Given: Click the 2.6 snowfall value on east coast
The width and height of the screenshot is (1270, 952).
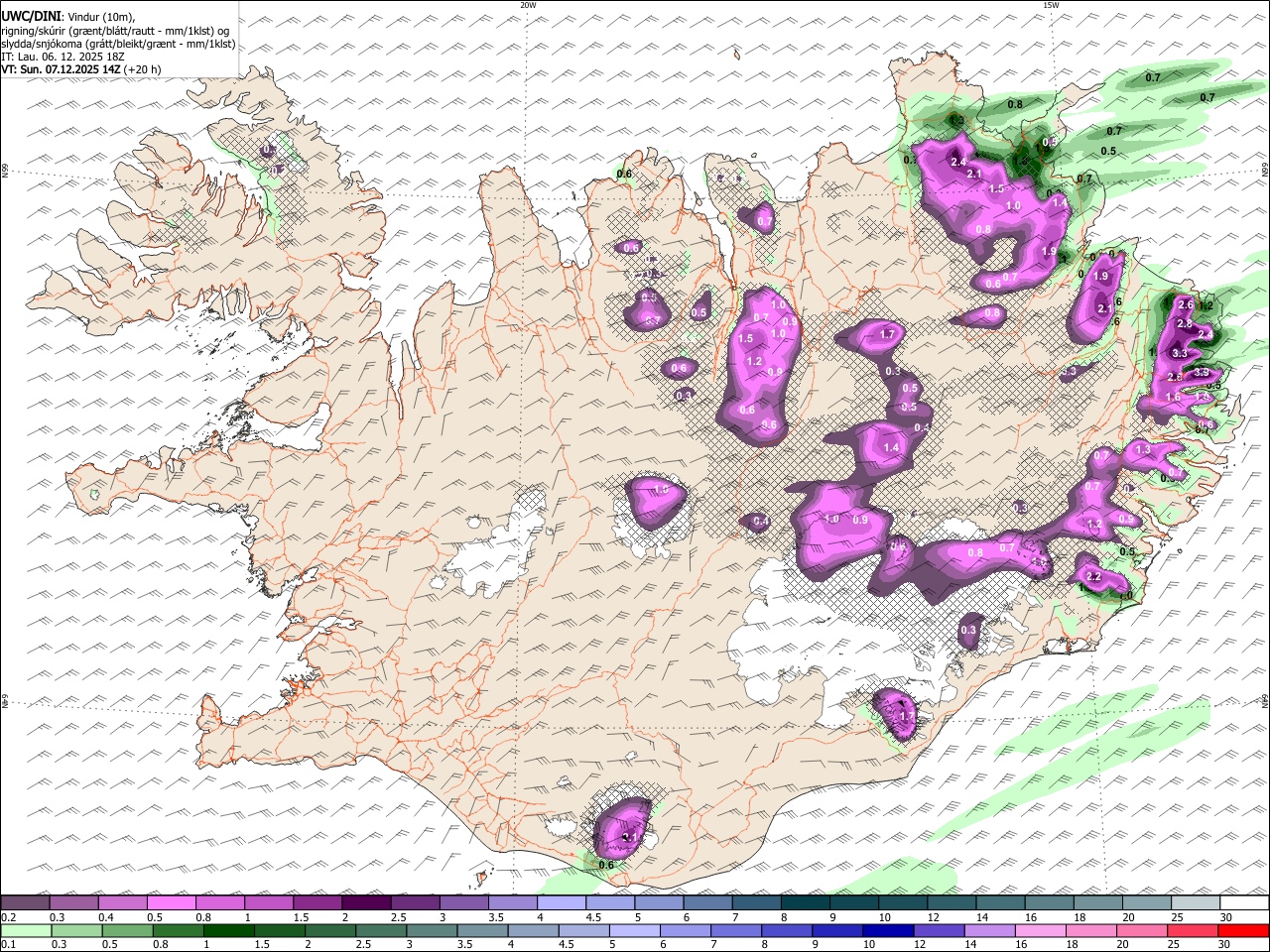Looking at the screenshot, I should click(x=1185, y=304).
